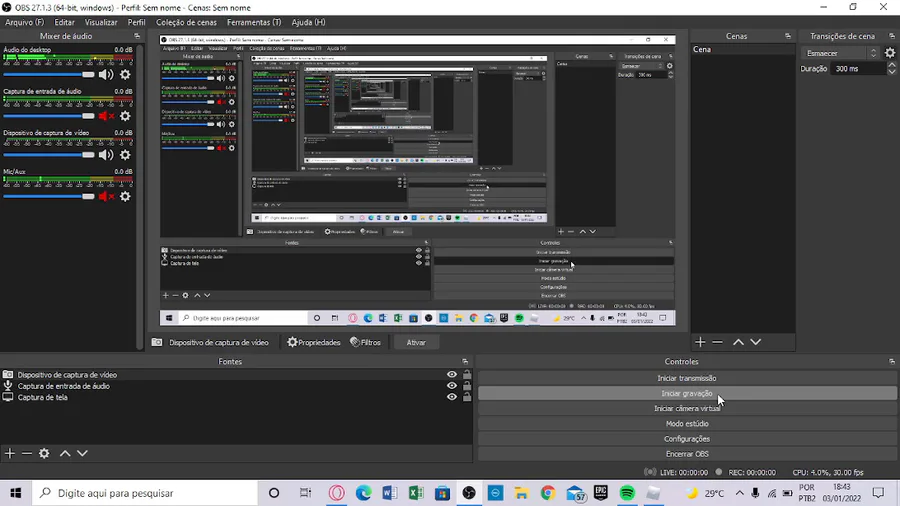Open the Perfil menu
Image resolution: width=900 pixels, height=506 pixels.
pos(136,22)
